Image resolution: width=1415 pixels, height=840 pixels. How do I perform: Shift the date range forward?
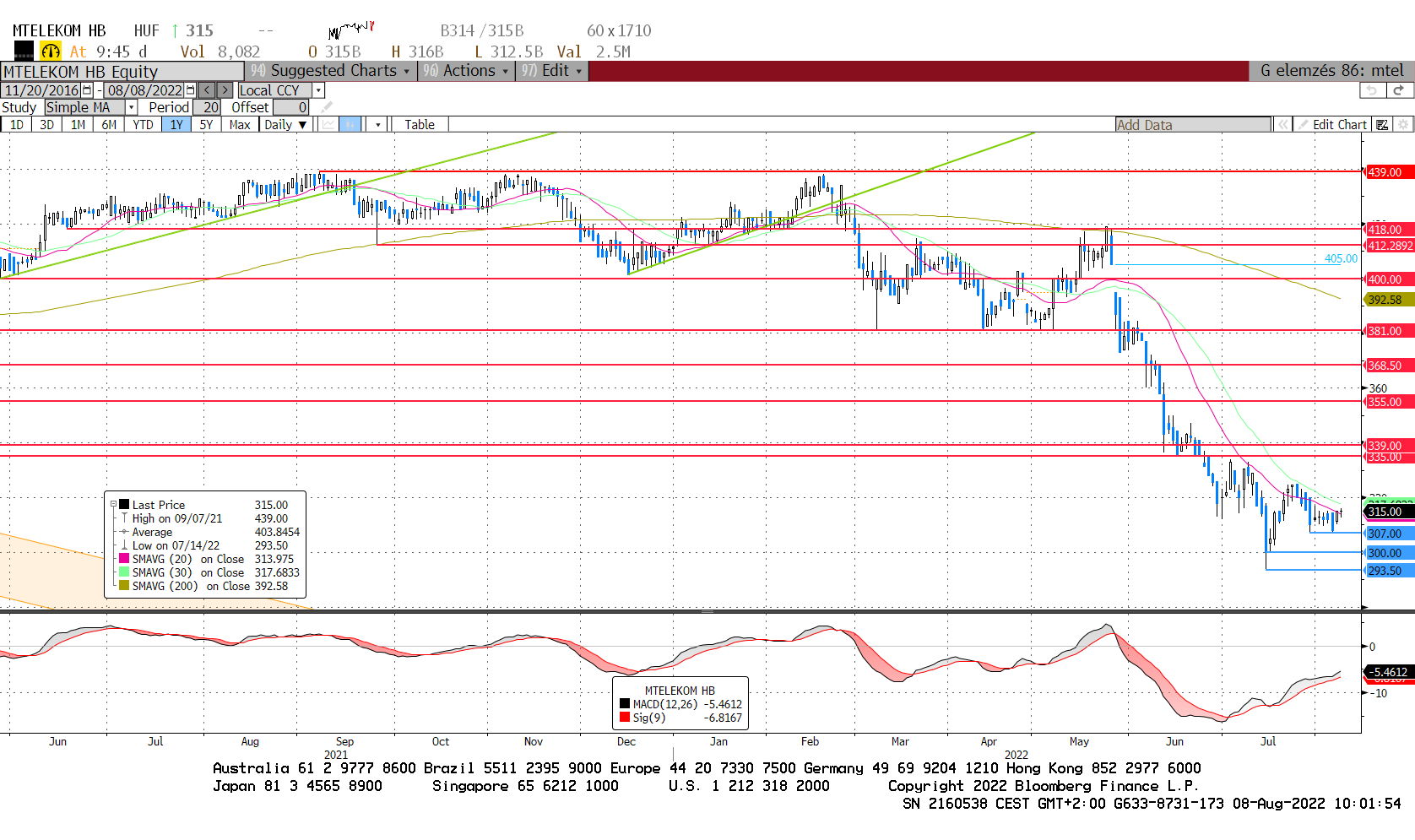coord(225,90)
